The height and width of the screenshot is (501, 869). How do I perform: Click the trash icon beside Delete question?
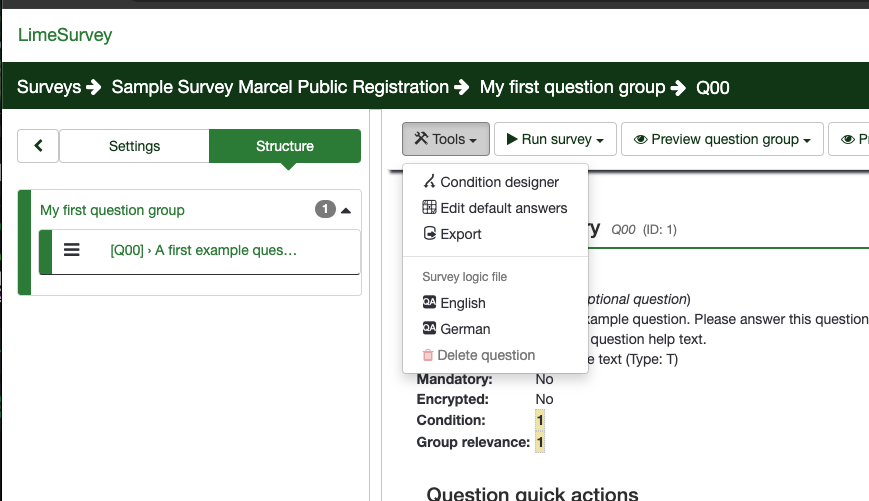coord(428,355)
